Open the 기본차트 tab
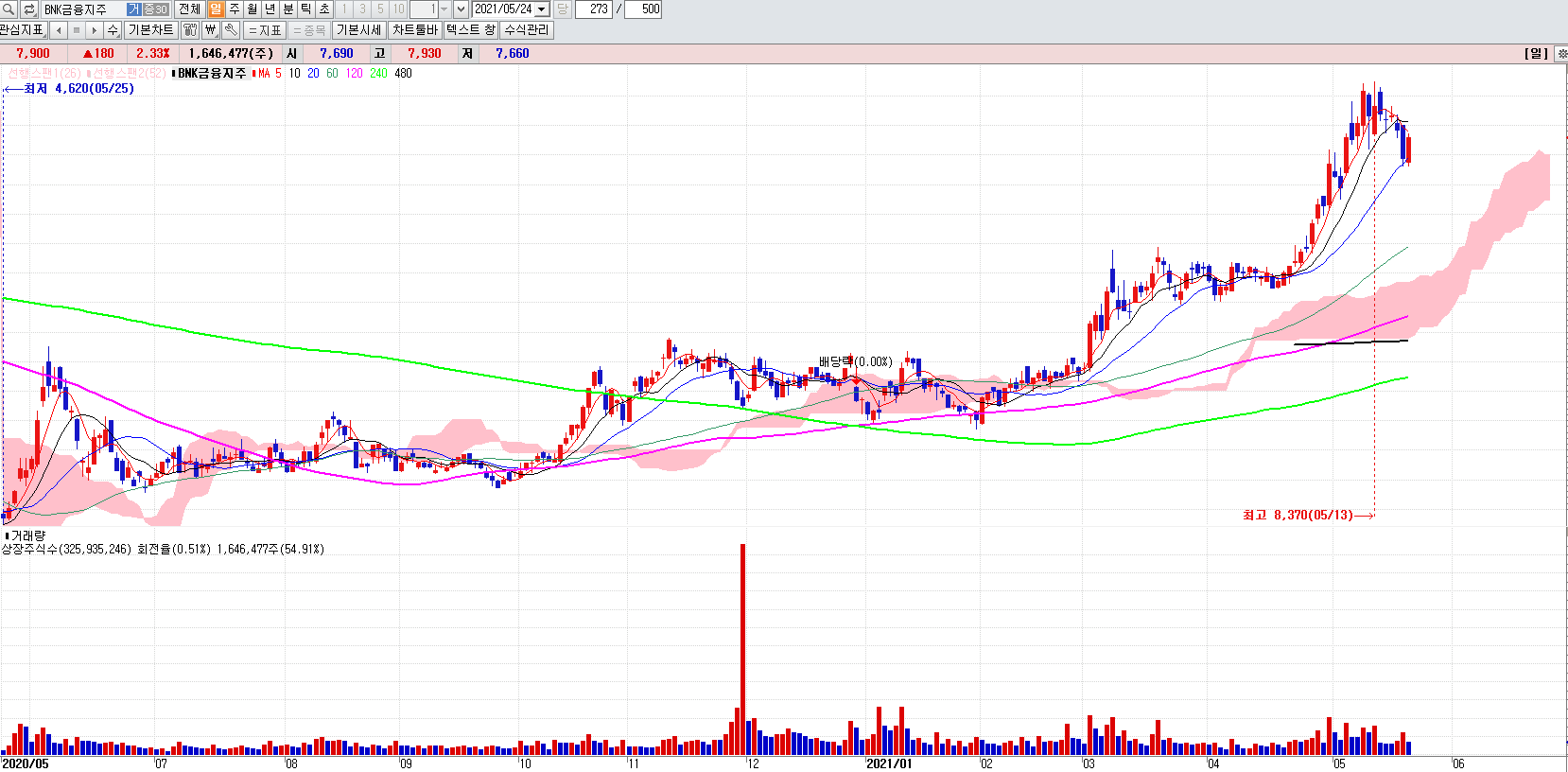Screen dimensions: 1568x772 coord(151,30)
